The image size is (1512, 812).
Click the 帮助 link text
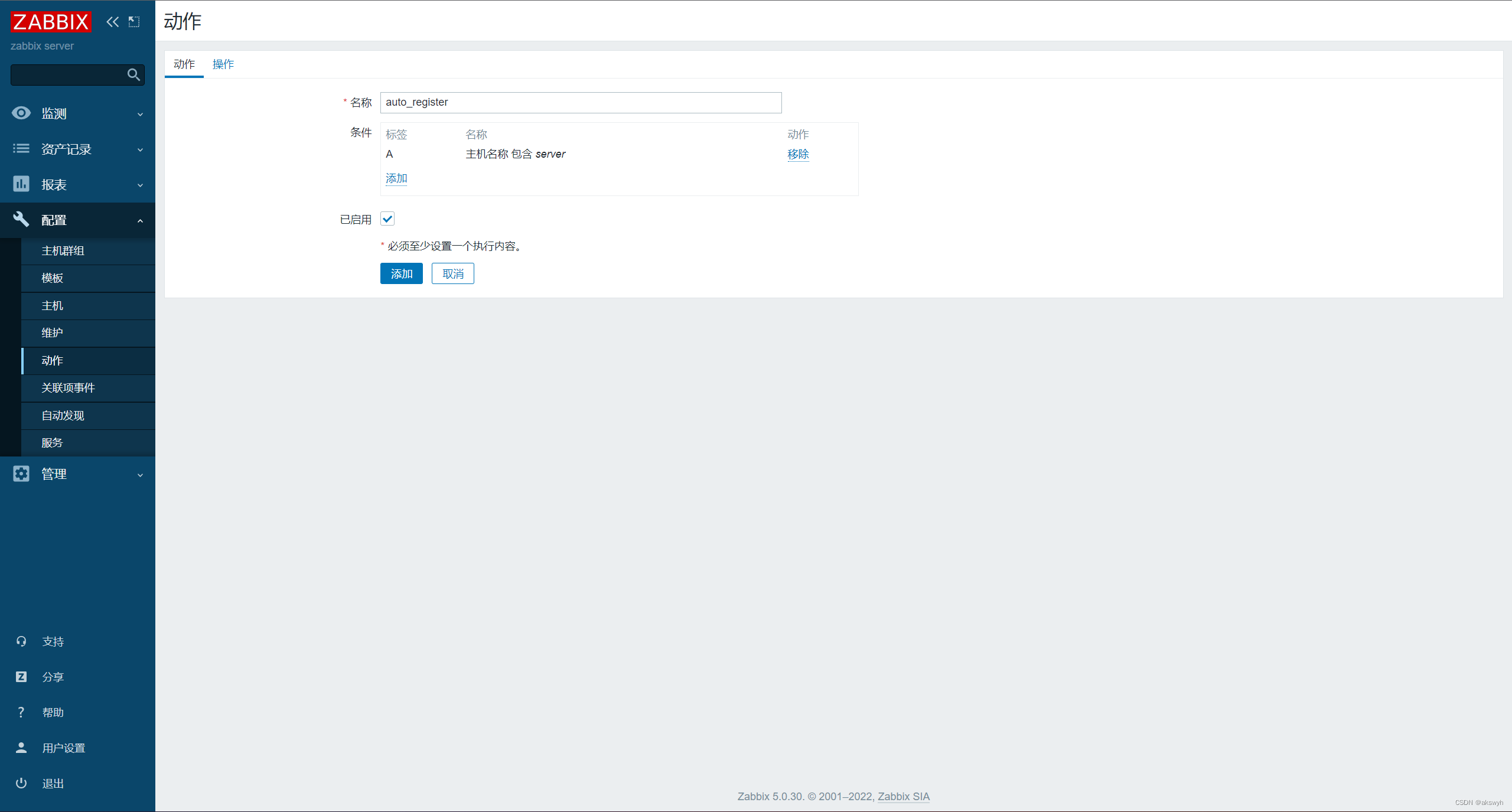coord(53,713)
